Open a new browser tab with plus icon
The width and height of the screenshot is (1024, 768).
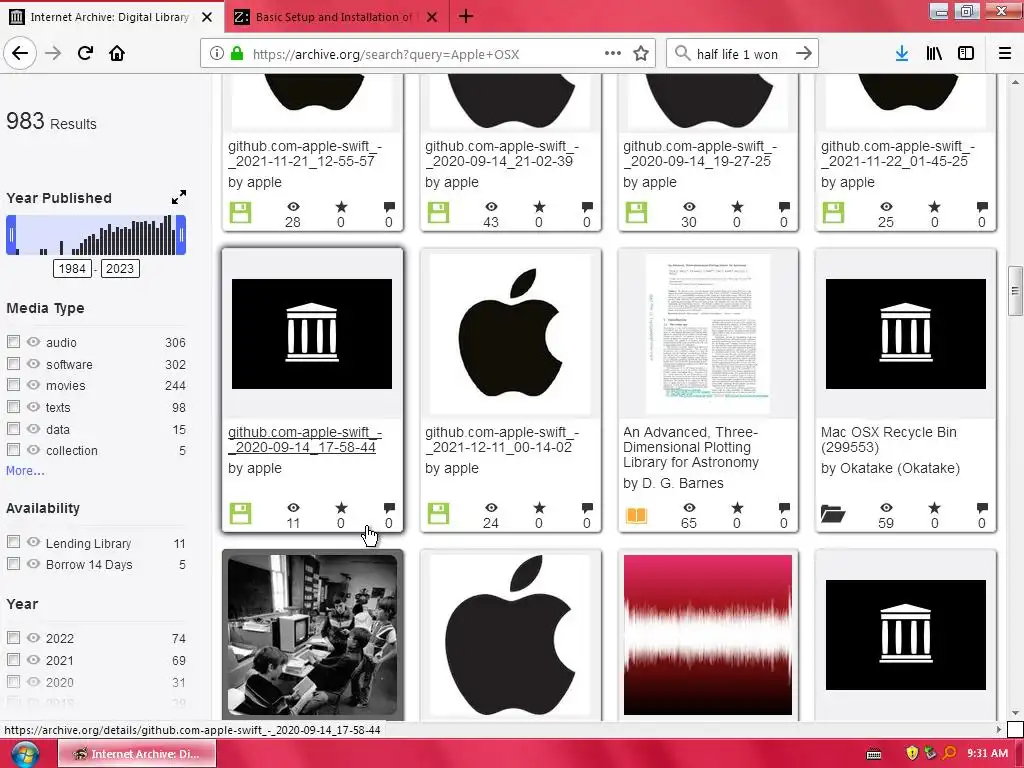tap(466, 16)
